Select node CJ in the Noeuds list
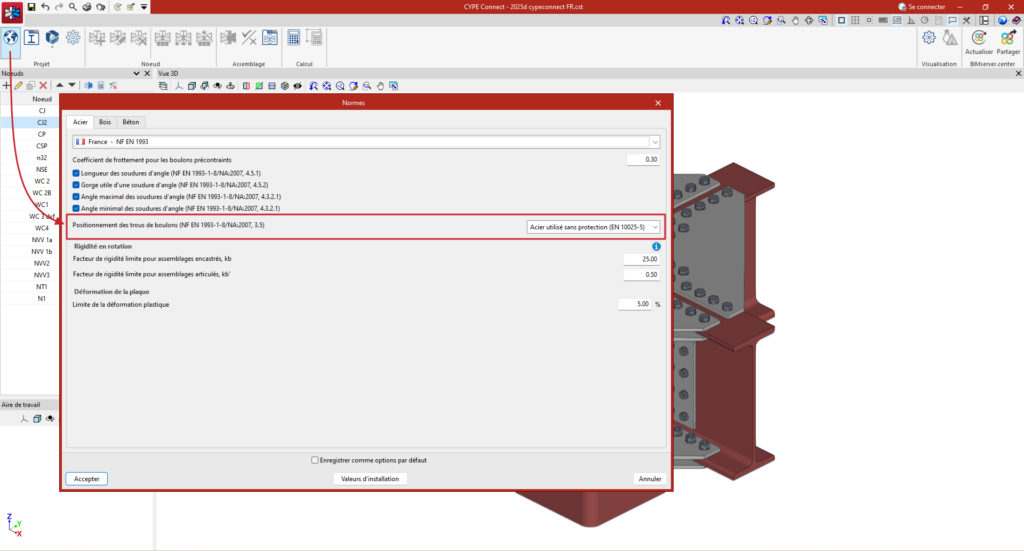The image size is (1024, 551). (42, 111)
